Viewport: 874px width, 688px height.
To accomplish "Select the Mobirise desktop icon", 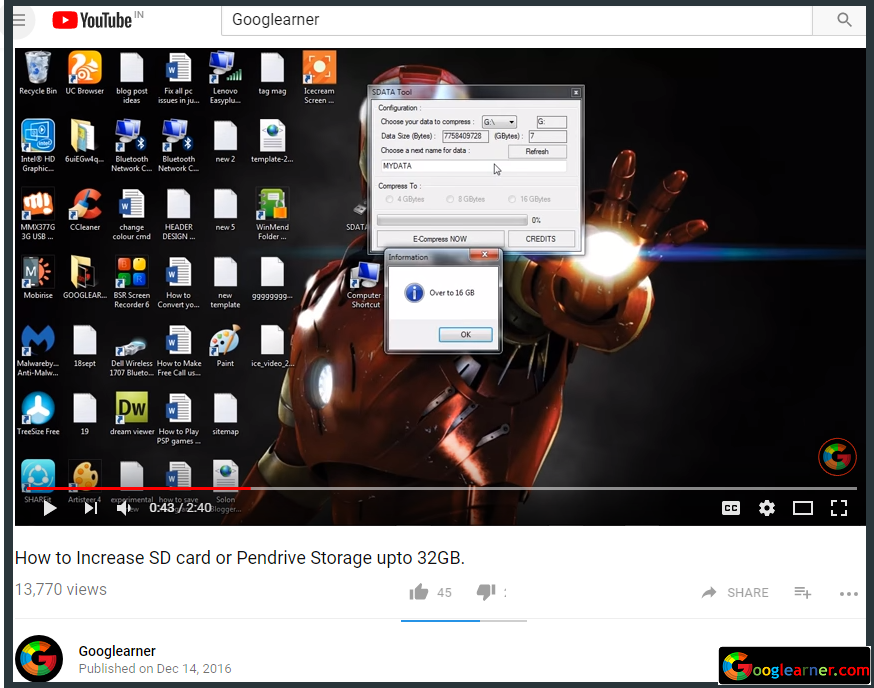I will (38, 278).
